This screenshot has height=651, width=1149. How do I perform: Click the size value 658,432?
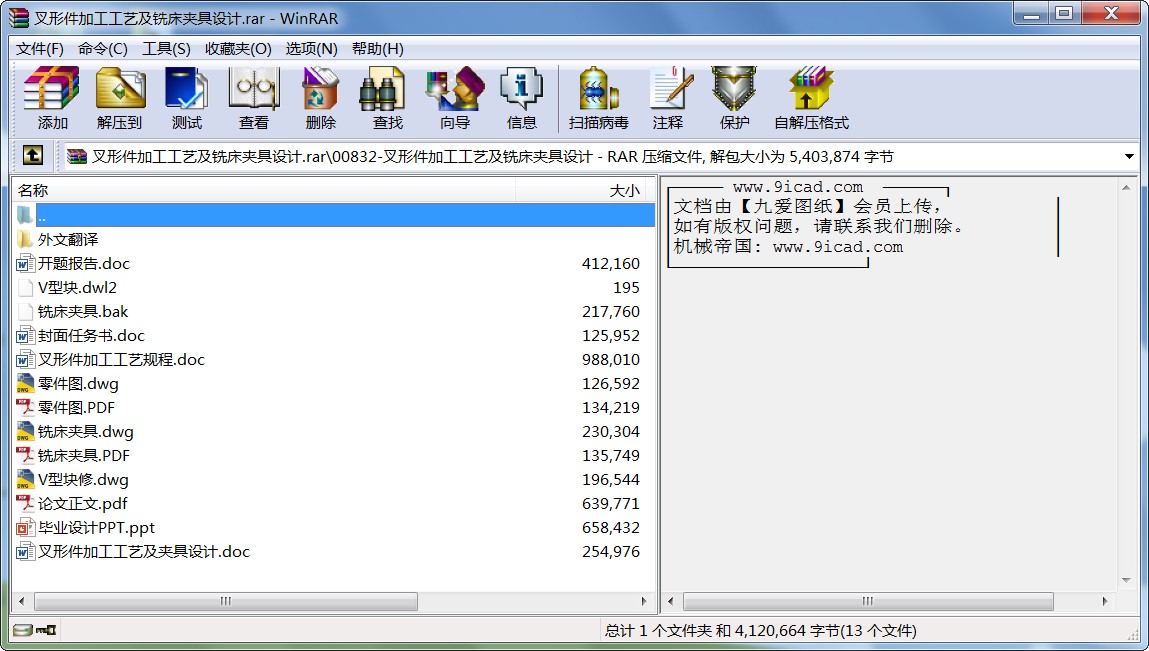click(x=610, y=528)
